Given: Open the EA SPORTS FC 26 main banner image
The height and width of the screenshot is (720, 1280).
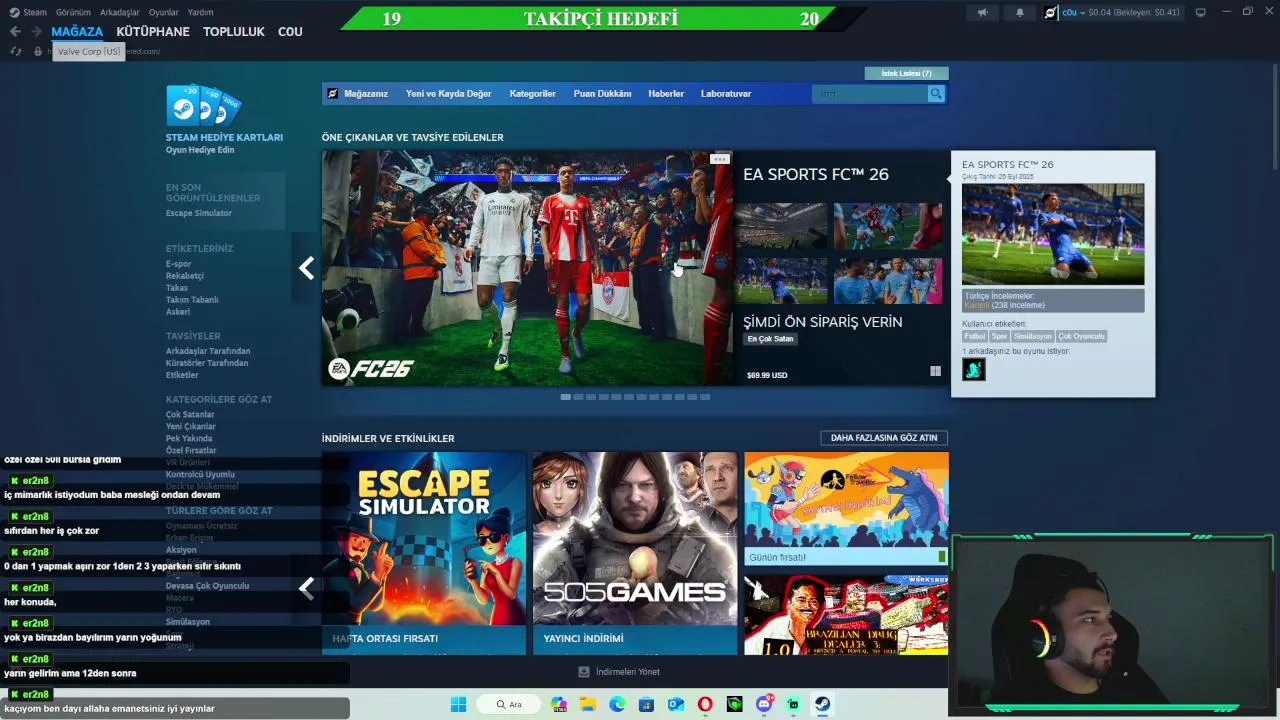Looking at the screenshot, I should (x=527, y=268).
